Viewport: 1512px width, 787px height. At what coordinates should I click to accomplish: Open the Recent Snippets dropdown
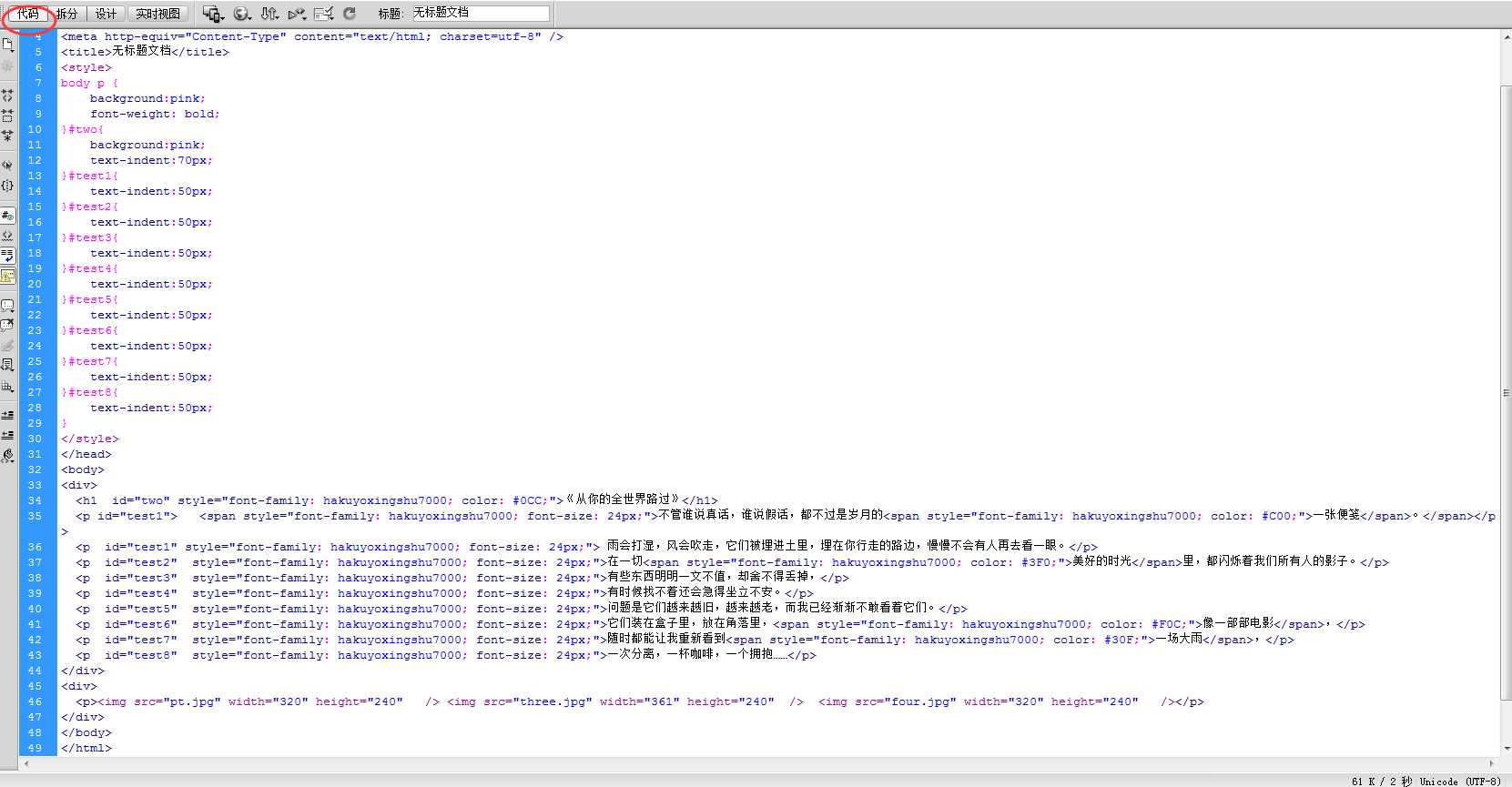coord(7,365)
